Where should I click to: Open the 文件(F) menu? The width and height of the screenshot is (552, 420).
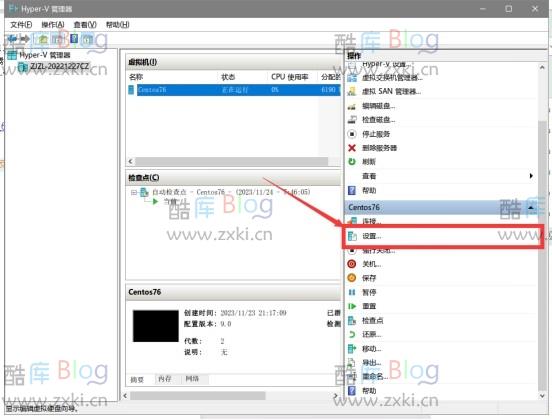(x=21, y=25)
